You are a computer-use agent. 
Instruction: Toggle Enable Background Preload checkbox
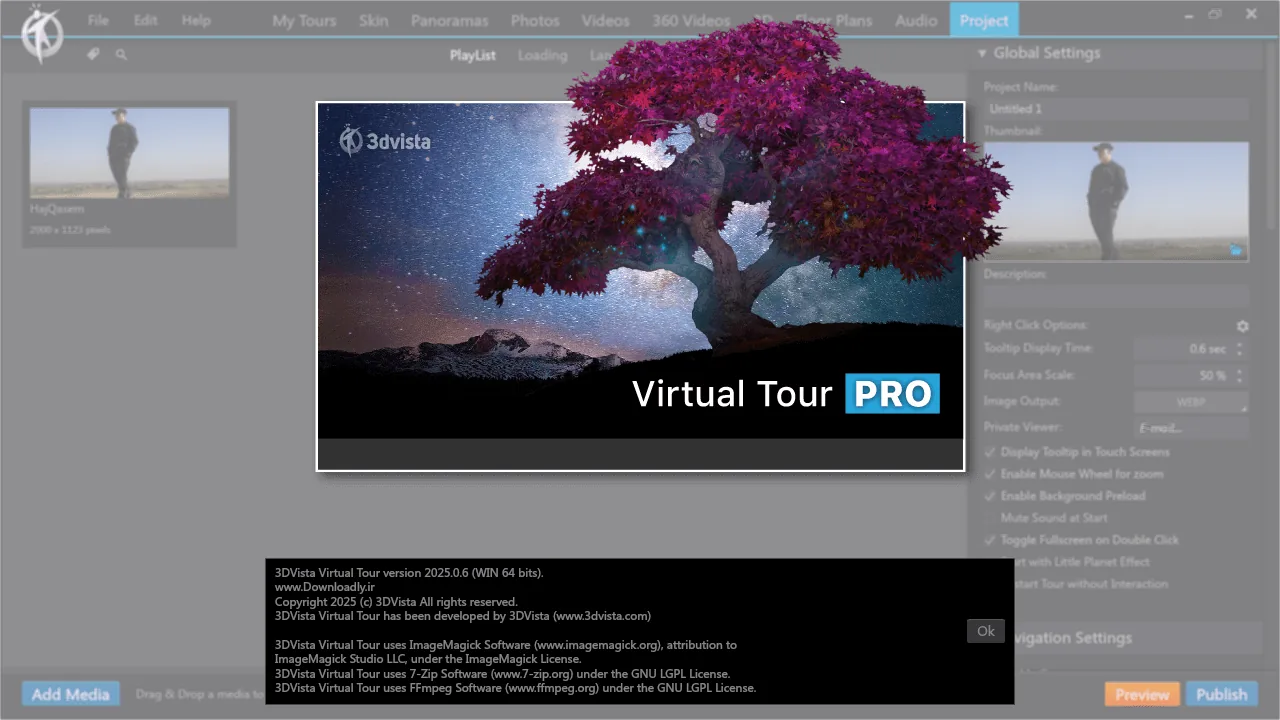[990, 496]
